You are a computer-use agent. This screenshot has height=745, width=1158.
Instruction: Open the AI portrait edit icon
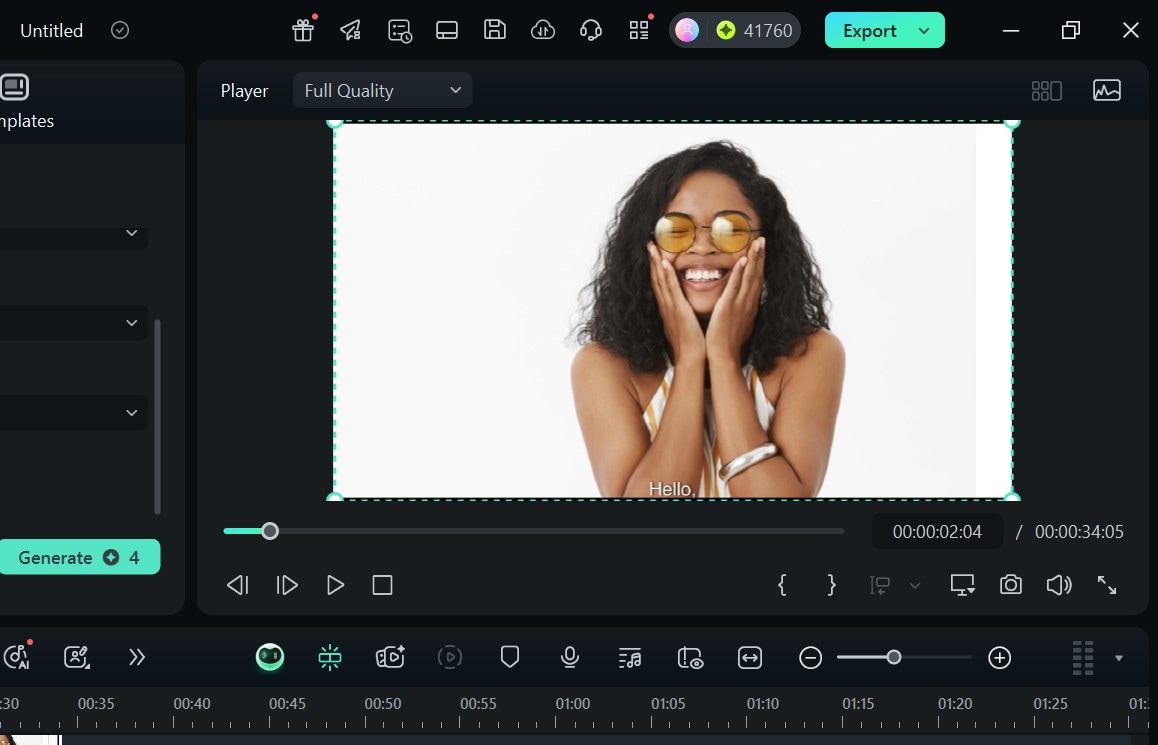[x=77, y=657]
